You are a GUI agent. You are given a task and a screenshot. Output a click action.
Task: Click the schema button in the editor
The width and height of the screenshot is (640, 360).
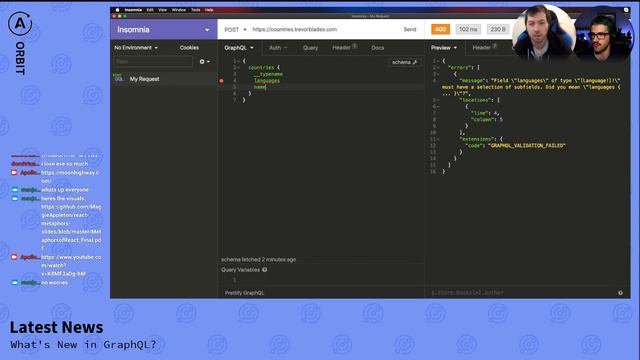pyautogui.click(x=404, y=62)
